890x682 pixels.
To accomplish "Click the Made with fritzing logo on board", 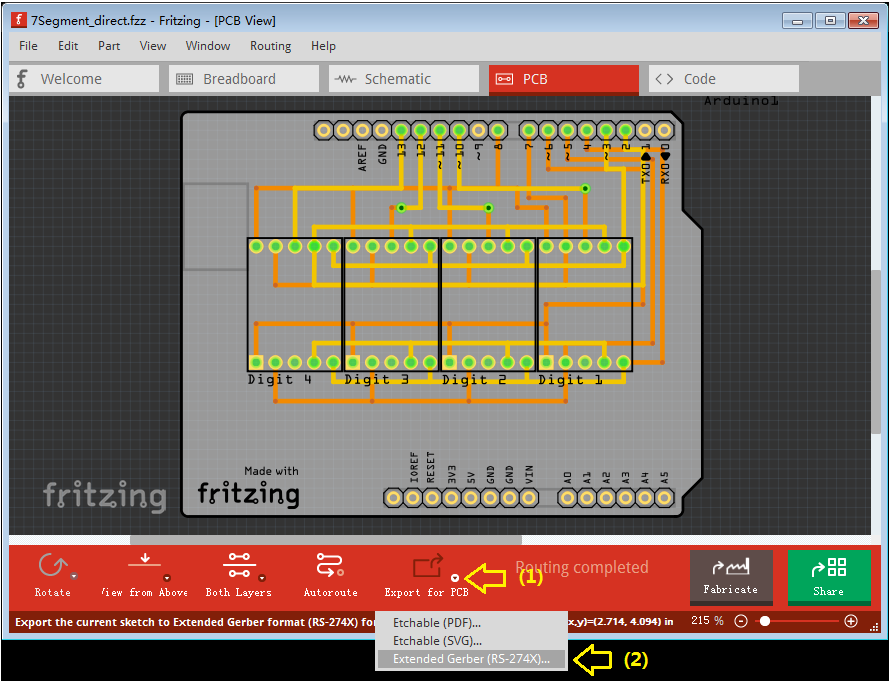I will coord(249,487).
